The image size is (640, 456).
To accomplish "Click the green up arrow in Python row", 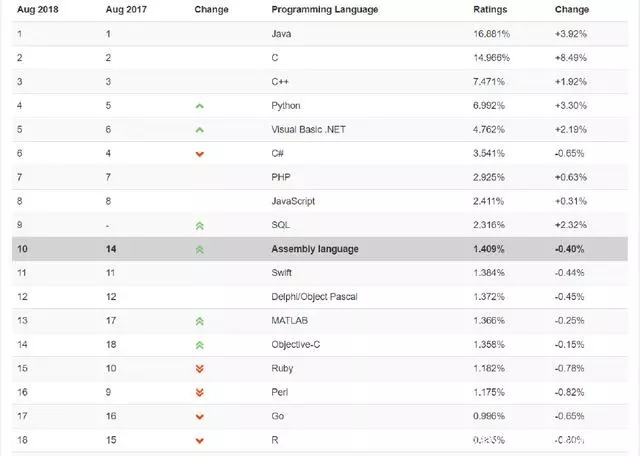I will [x=199, y=106].
